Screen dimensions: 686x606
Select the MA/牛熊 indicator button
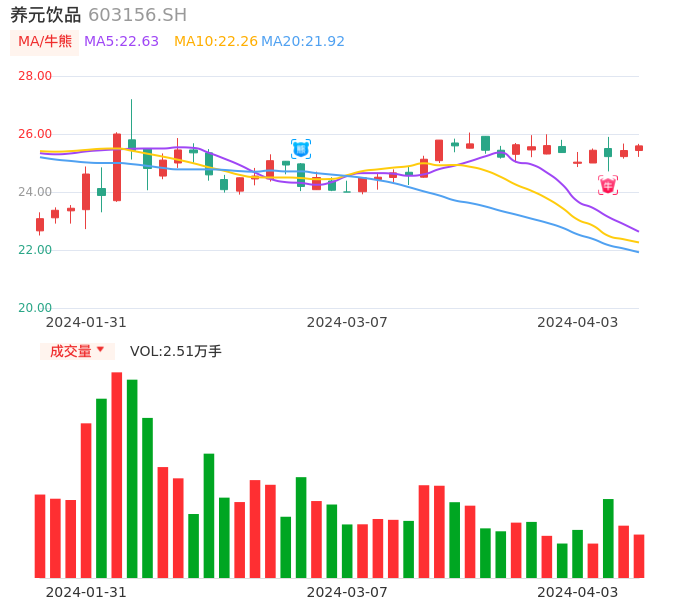[x=45, y=42]
